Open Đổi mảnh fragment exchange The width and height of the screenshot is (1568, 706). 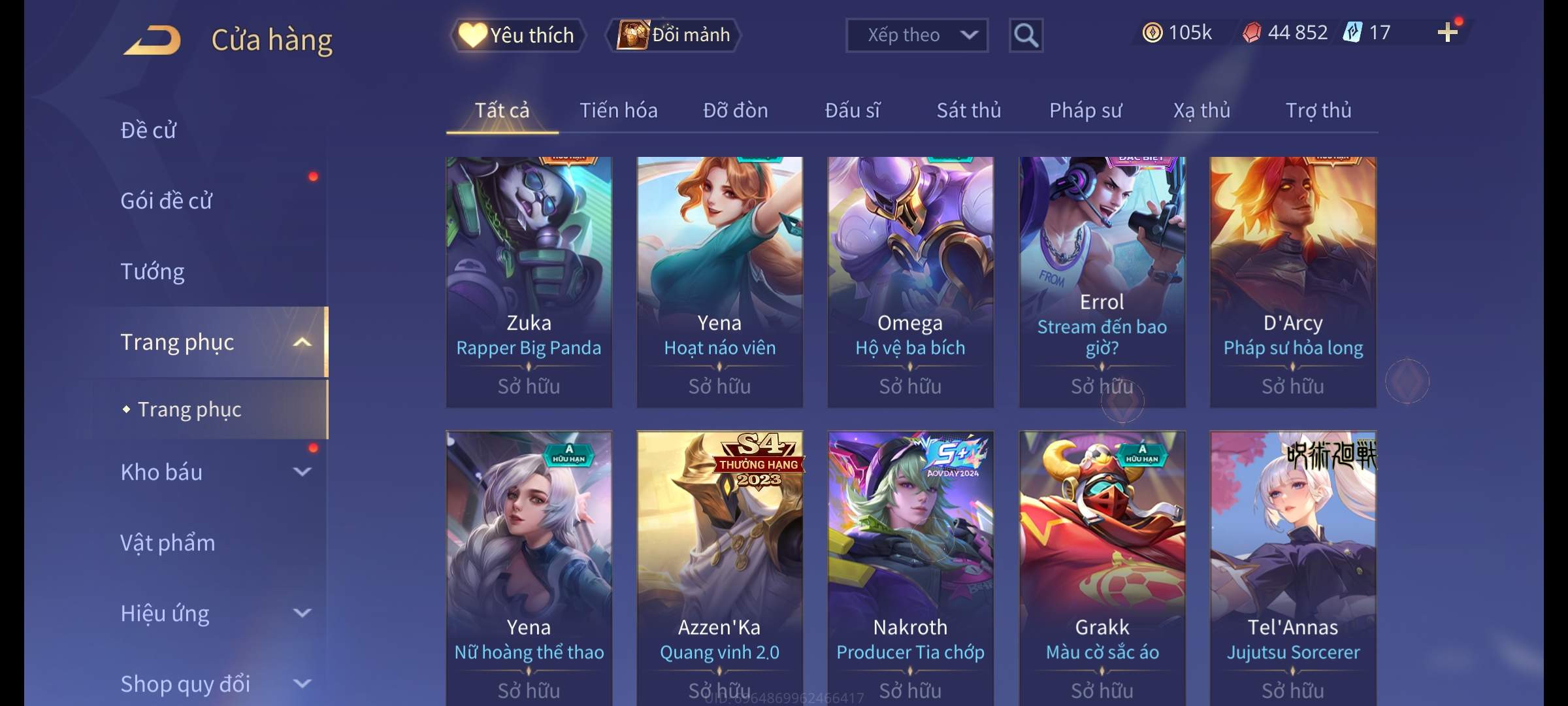point(674,35)
